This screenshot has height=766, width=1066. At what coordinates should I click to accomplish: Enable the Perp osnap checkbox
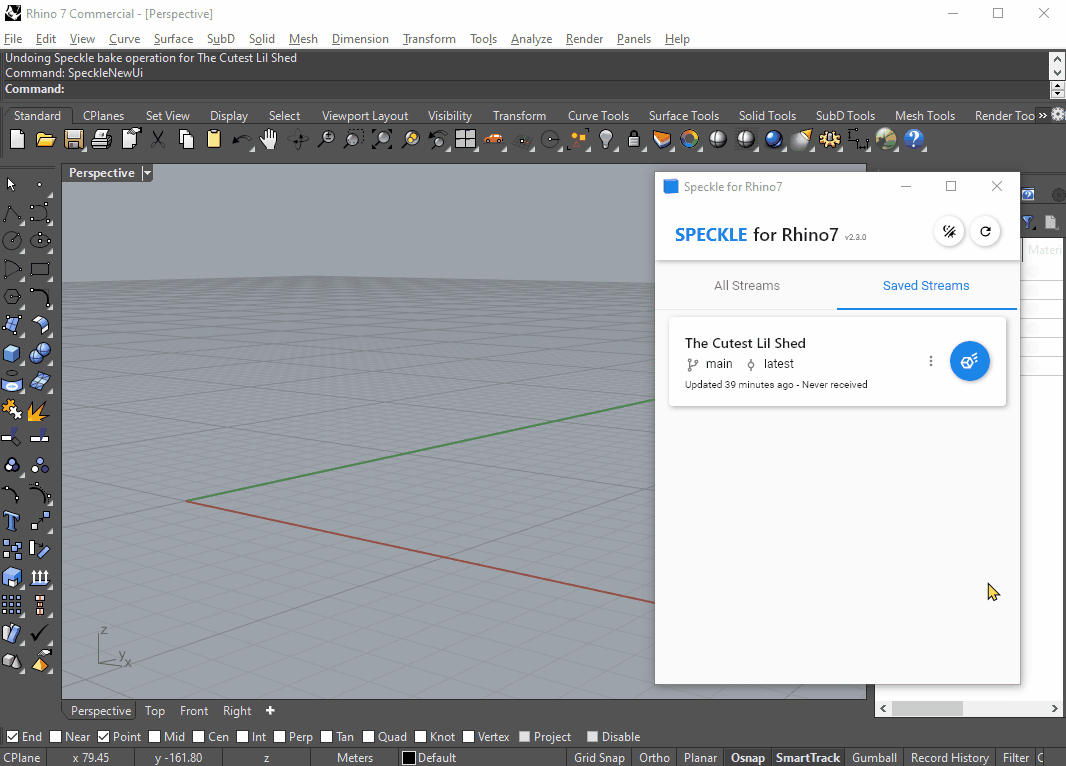click(x=279, y=737)
